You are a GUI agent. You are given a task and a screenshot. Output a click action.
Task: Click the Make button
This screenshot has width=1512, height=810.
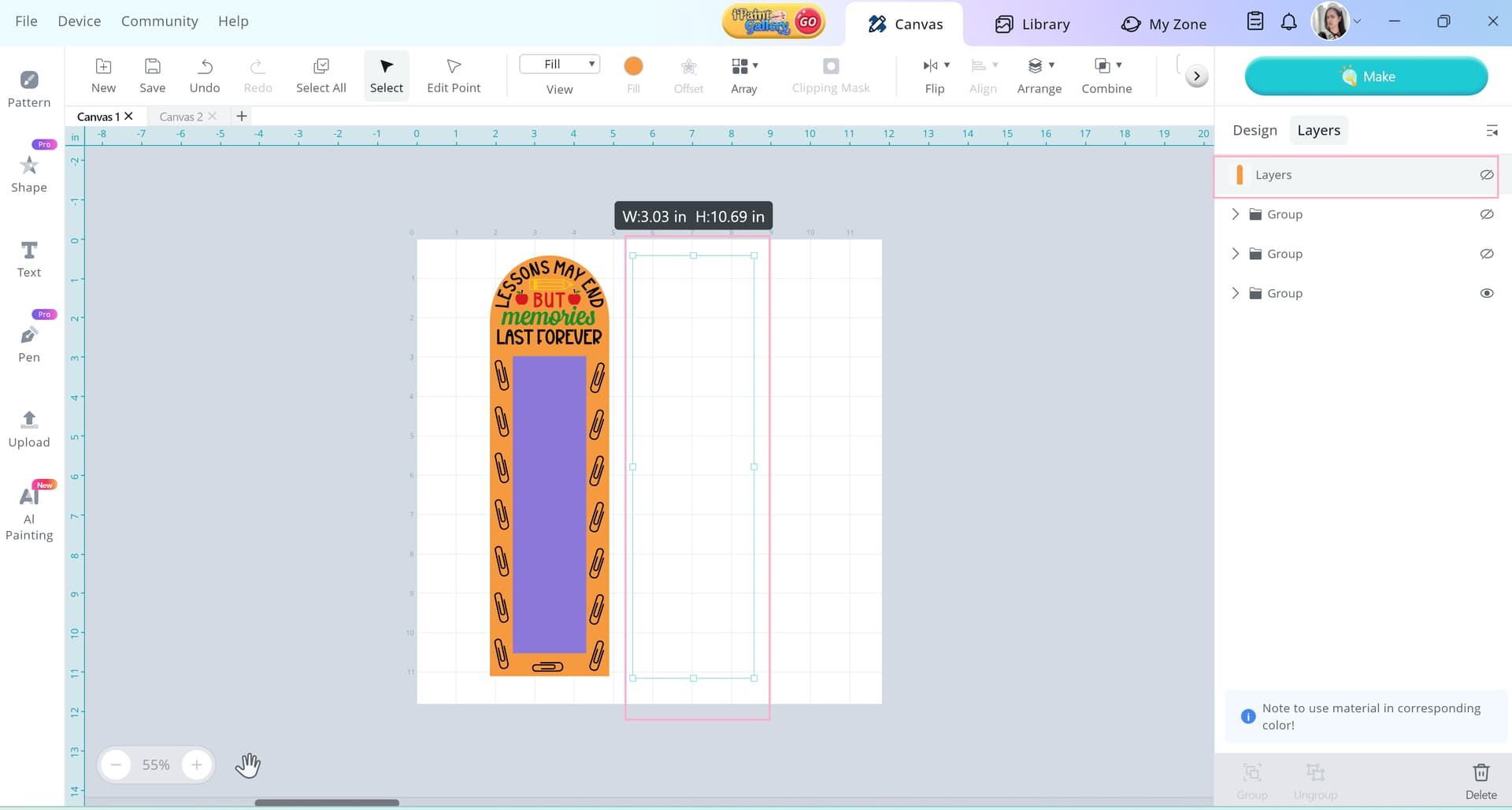pyautogui.click(x=1366, y=76)
